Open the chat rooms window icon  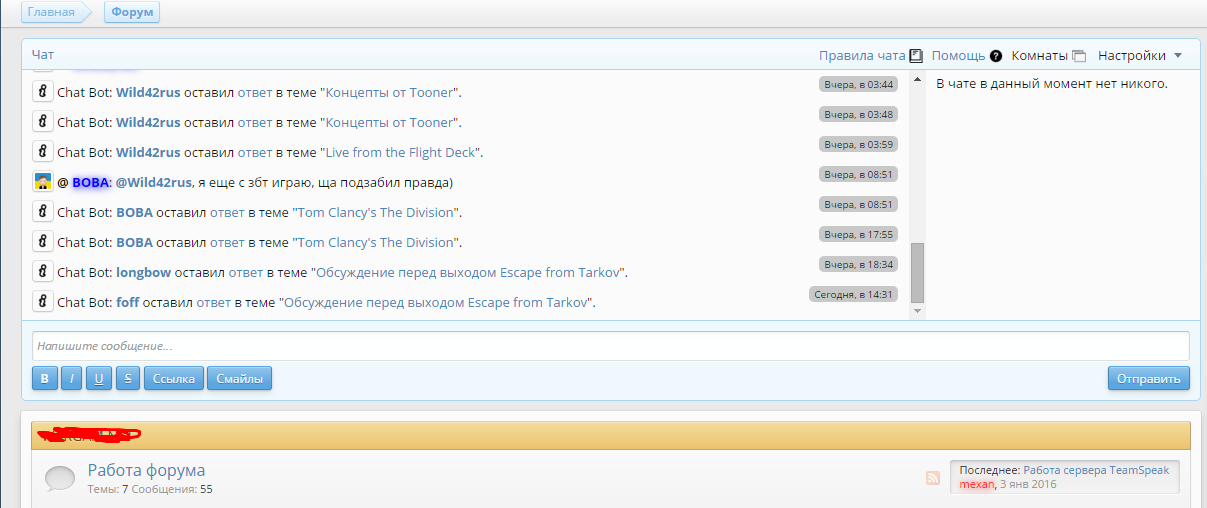(x=1078, y=56)
